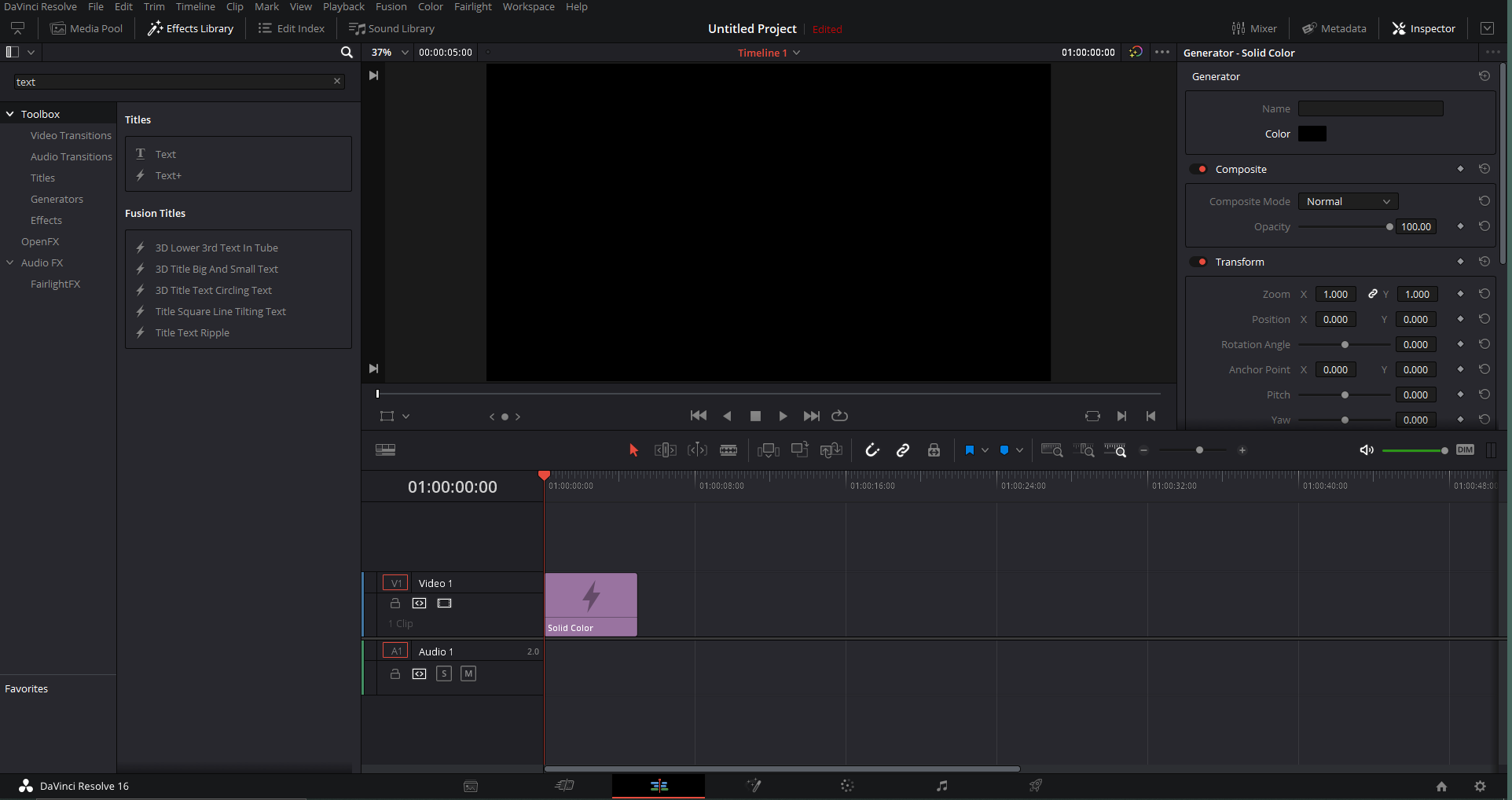Collapse the Toolbox tree
The height and width of the screenshot is (800, 1512).
[10, 114]
